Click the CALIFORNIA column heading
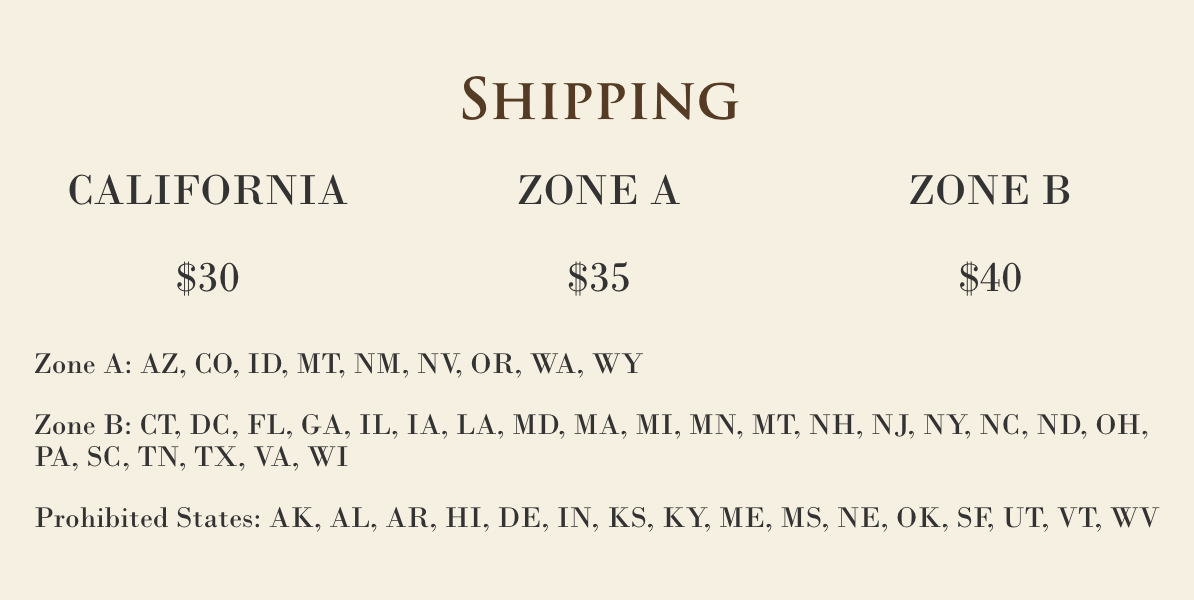The height and width of the screenshot is (600, 1194). (x=207, y=191)
